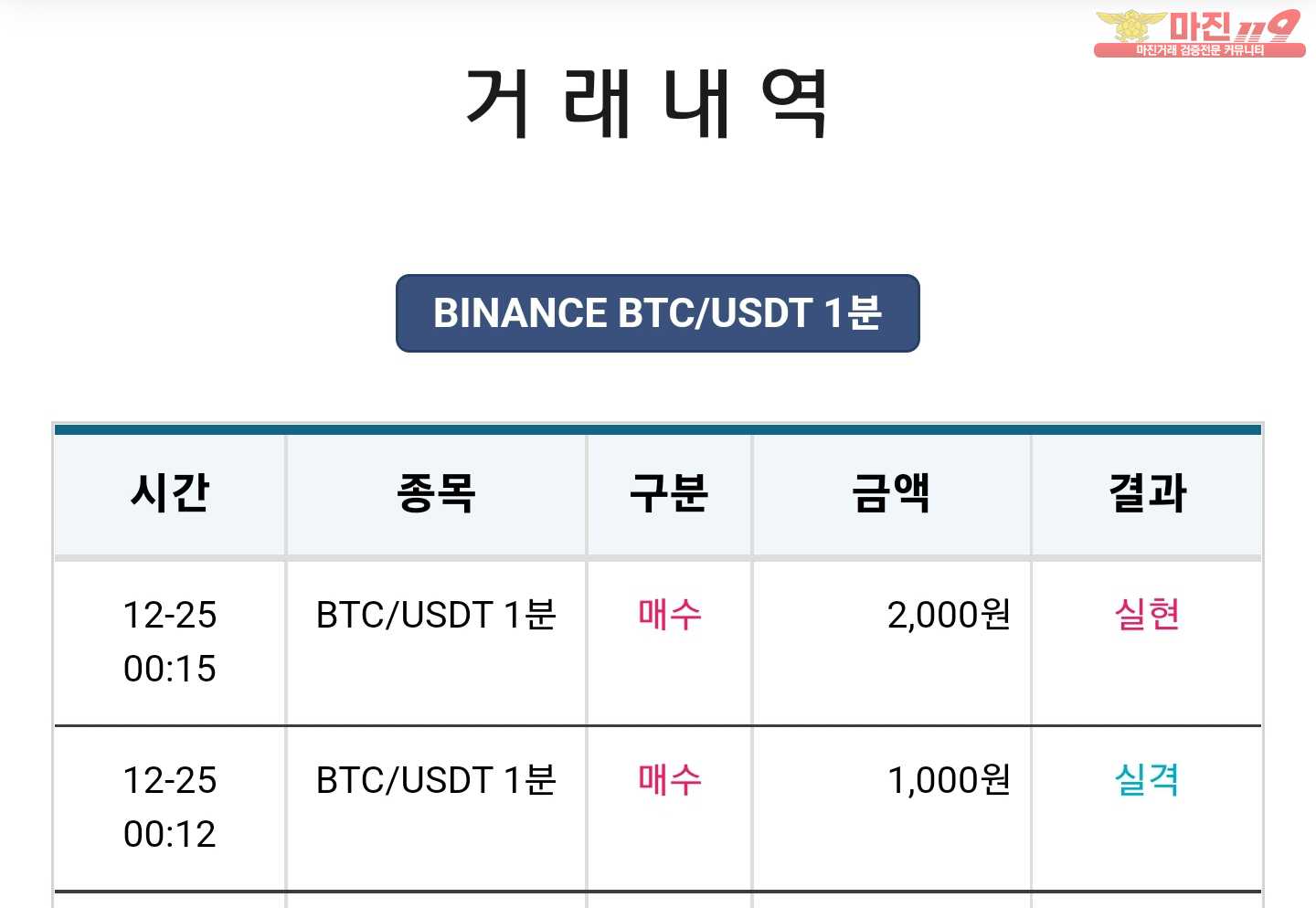
Task: Select the 시간 column header
Action: tap(170, 493)
